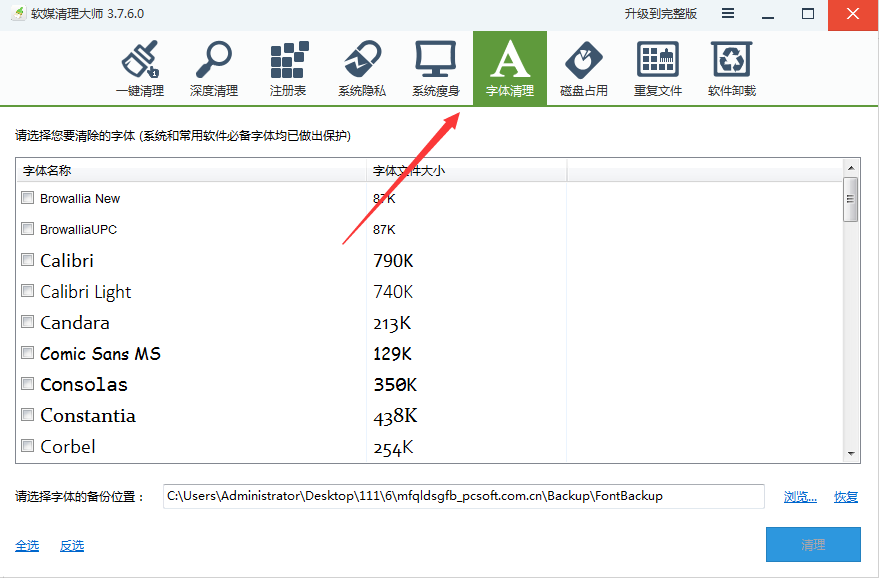Click the blue 清理 clean button
Viewport: 879px width, 578px height.
(813, 544)
